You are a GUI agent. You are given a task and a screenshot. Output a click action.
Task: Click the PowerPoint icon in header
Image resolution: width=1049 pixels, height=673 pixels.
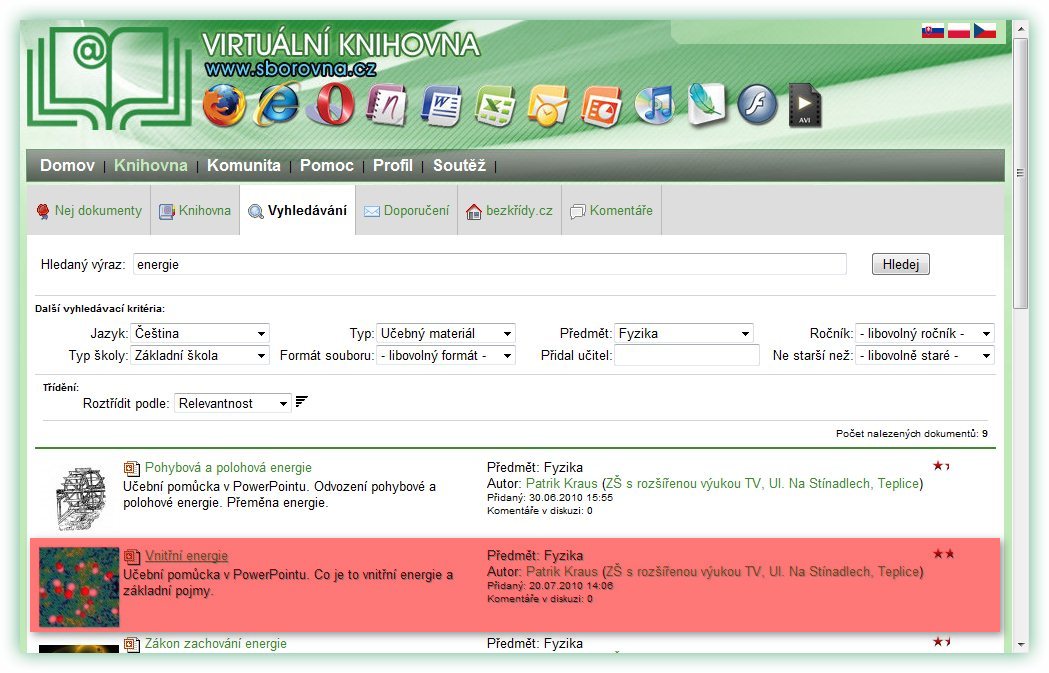pyautogui.click(x=601, y=106)
